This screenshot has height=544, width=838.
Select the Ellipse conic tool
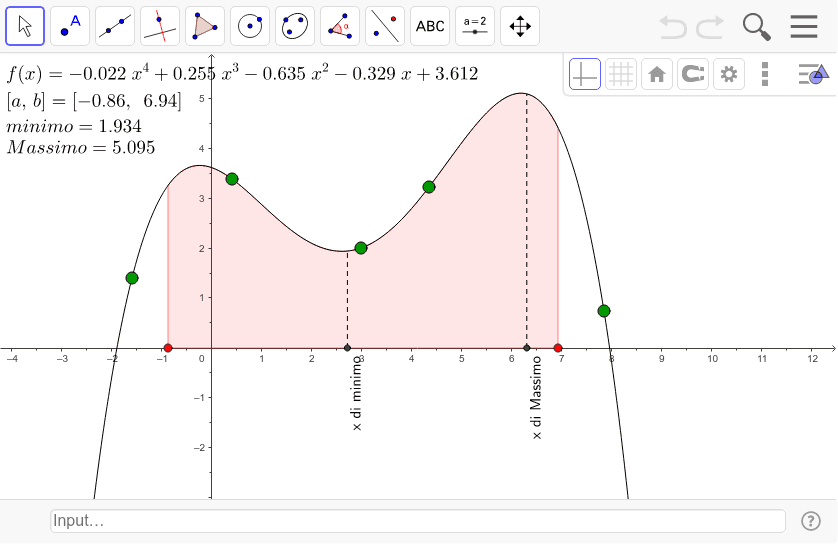pyautogui.click(x=295, y=26)
